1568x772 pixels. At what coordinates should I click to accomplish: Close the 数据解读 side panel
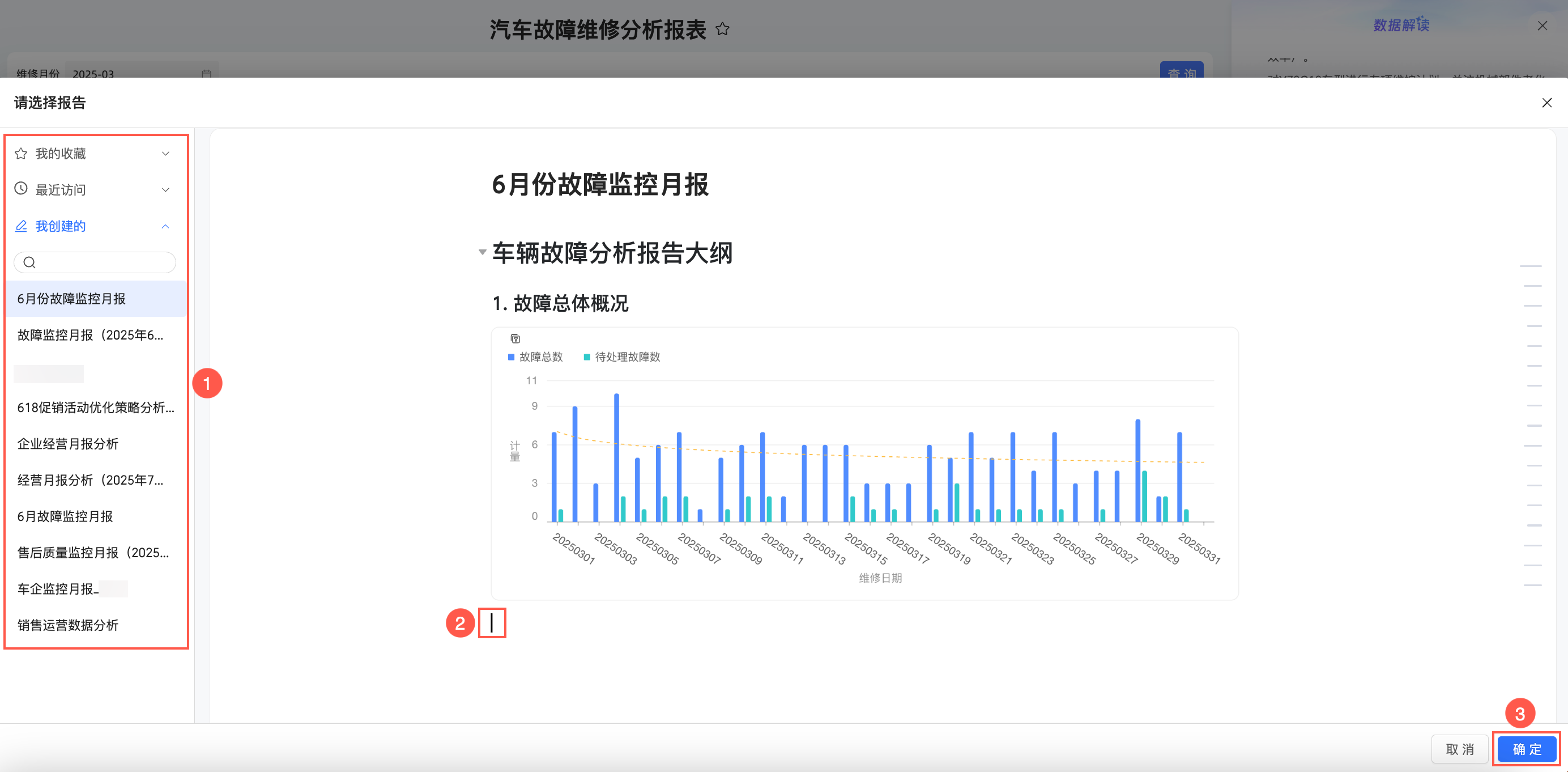(x=1542, y=26)
